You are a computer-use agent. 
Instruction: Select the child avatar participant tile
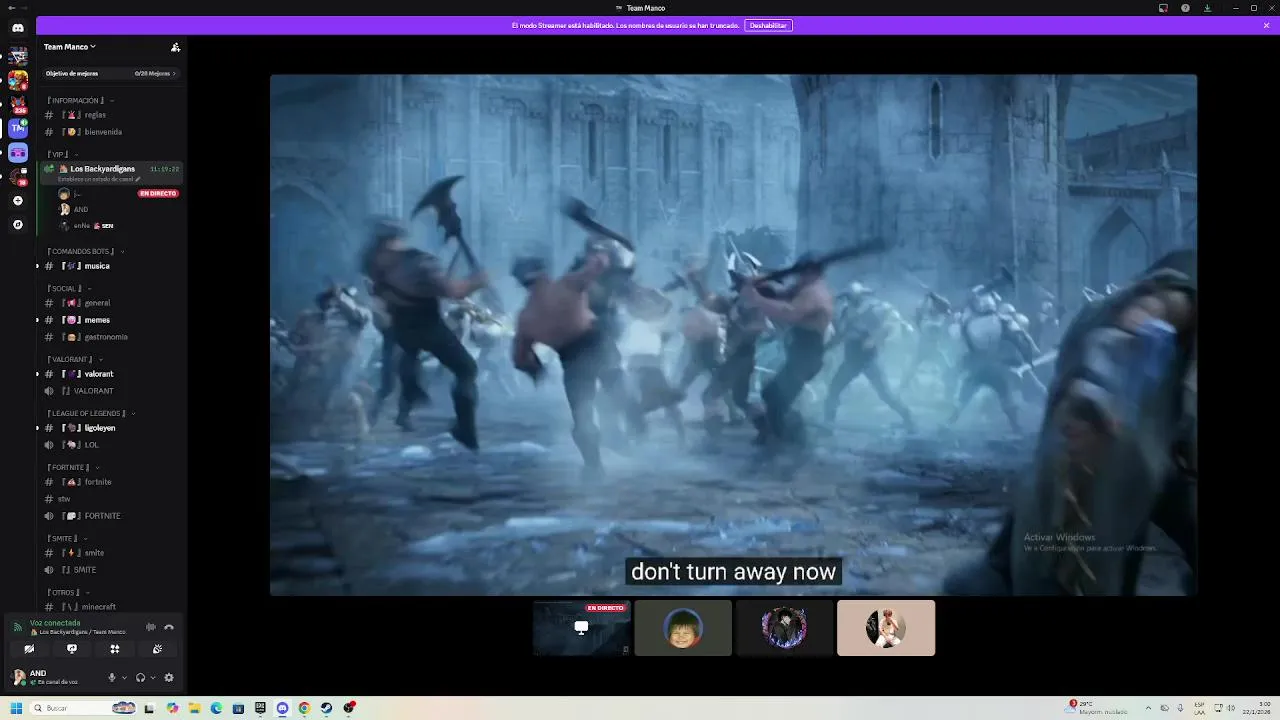[683, 628]
